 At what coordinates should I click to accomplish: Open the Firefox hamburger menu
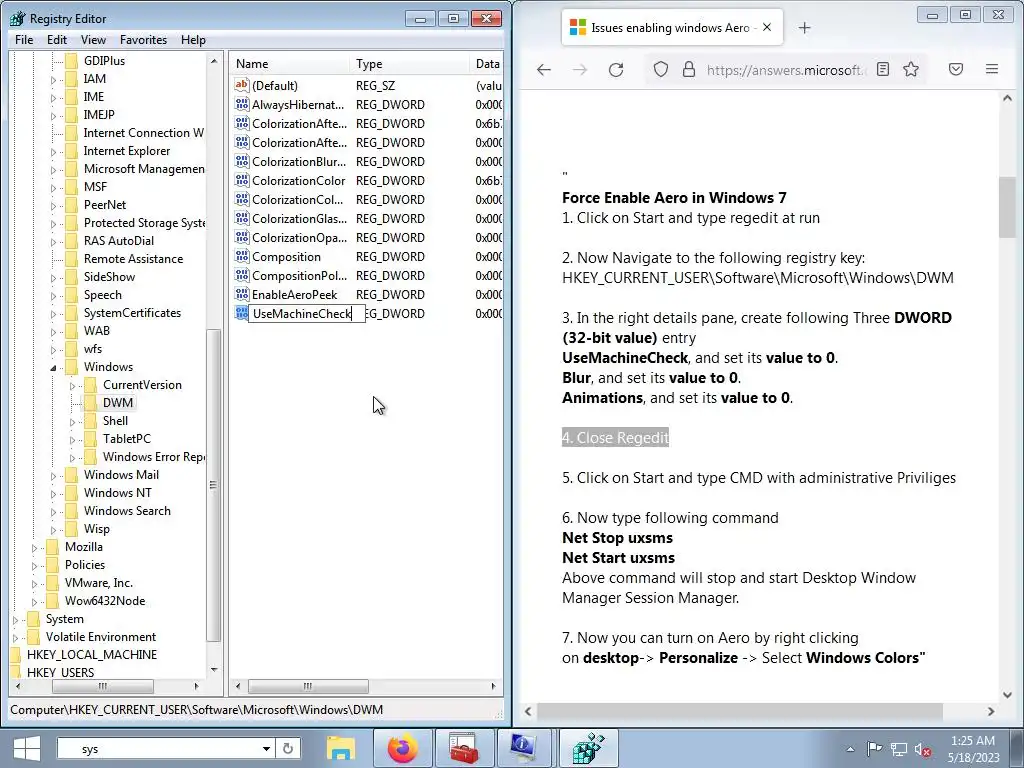(x=991, y=69)
